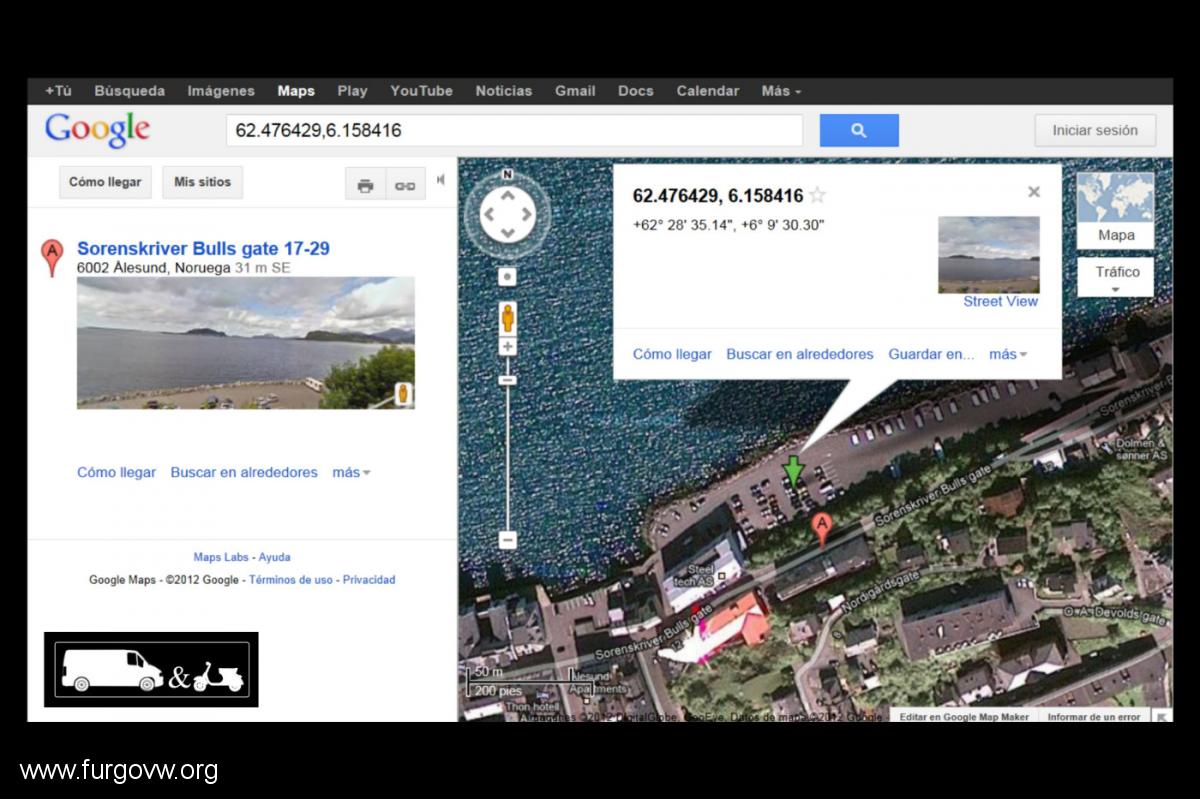
Task: Close the coordinates info window
Action: [x=1034, y=192]
